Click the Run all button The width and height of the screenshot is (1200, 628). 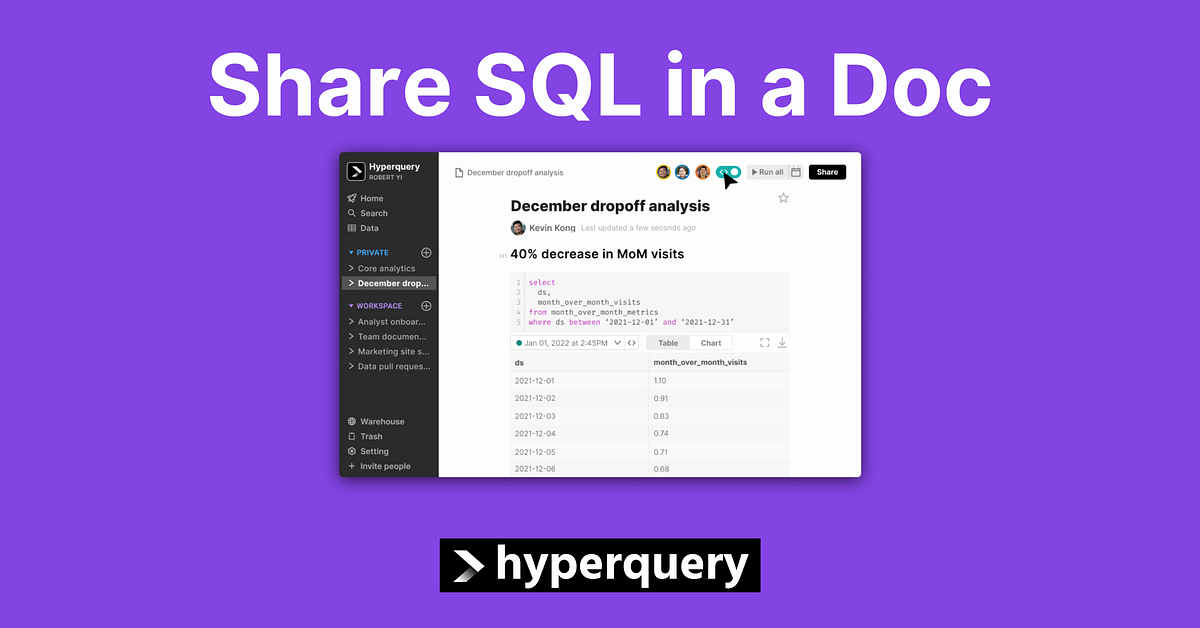[768, 172]
